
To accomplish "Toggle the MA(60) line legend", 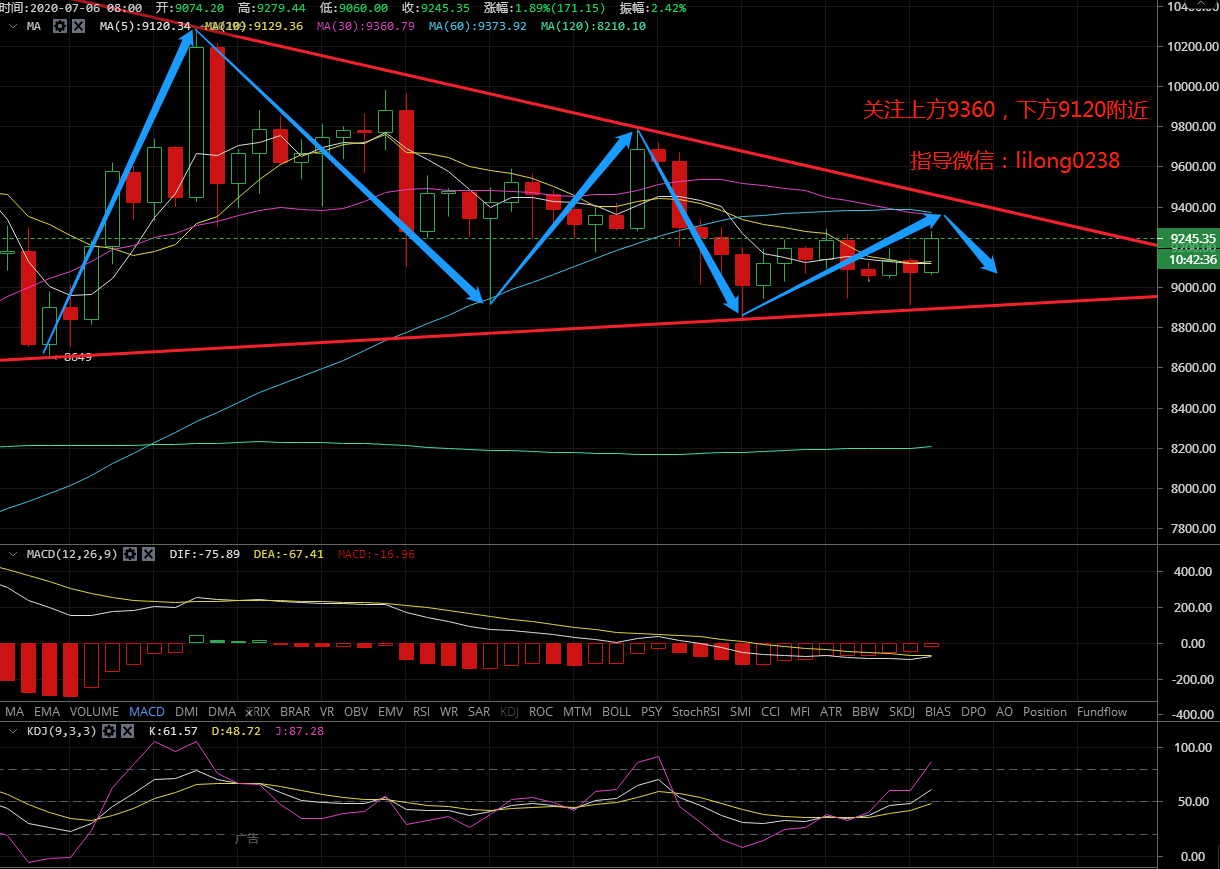I will [477, 26].
